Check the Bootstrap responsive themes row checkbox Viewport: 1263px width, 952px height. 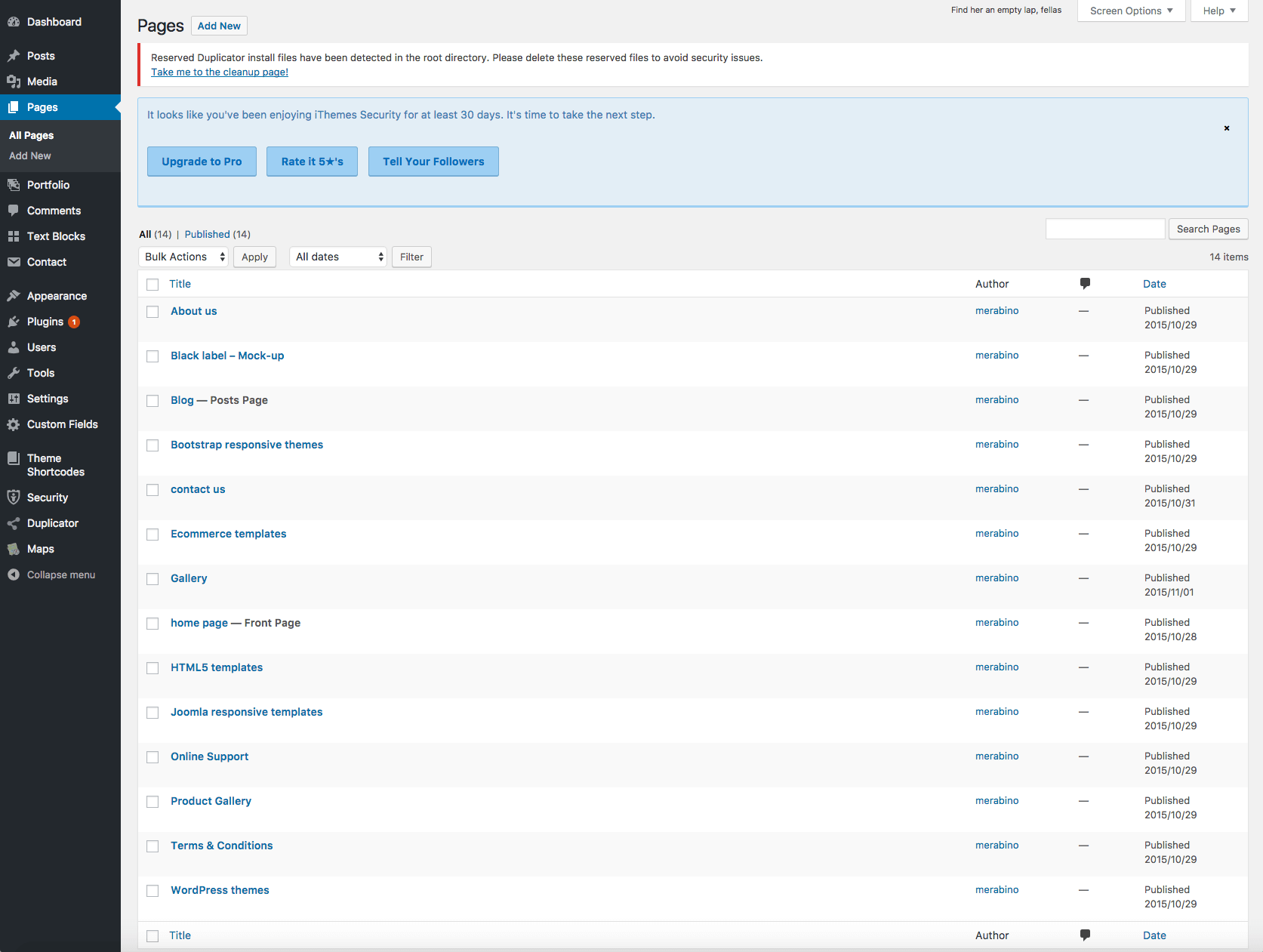tap(152, 445)
